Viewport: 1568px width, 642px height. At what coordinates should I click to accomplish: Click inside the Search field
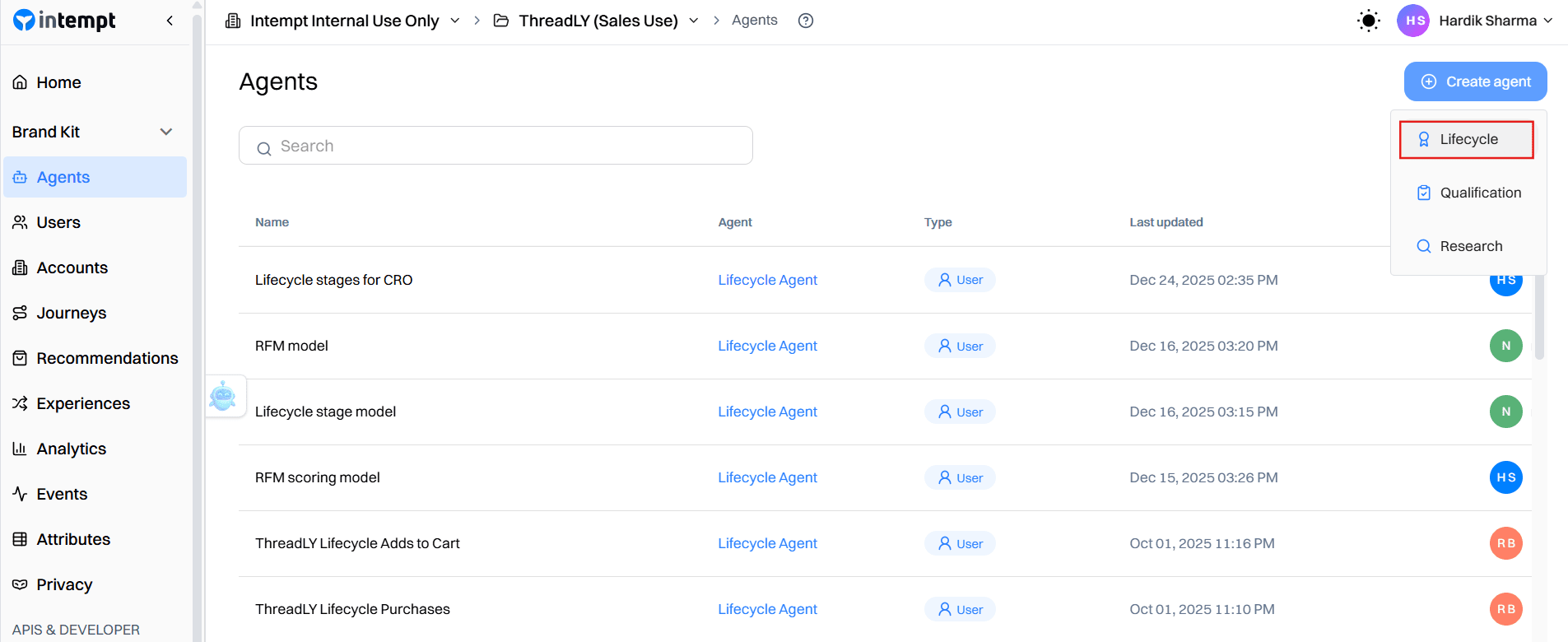coord(495,145)
